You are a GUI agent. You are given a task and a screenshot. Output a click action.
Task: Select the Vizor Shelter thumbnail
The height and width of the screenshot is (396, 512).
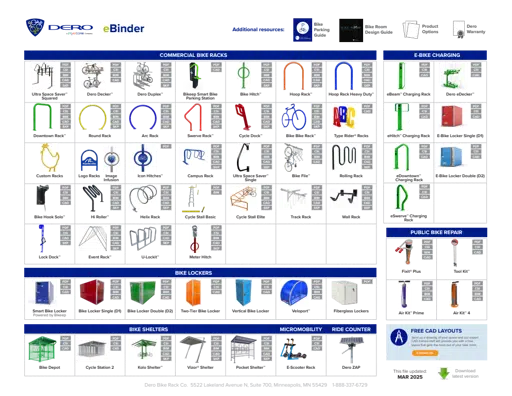(193, 349)
